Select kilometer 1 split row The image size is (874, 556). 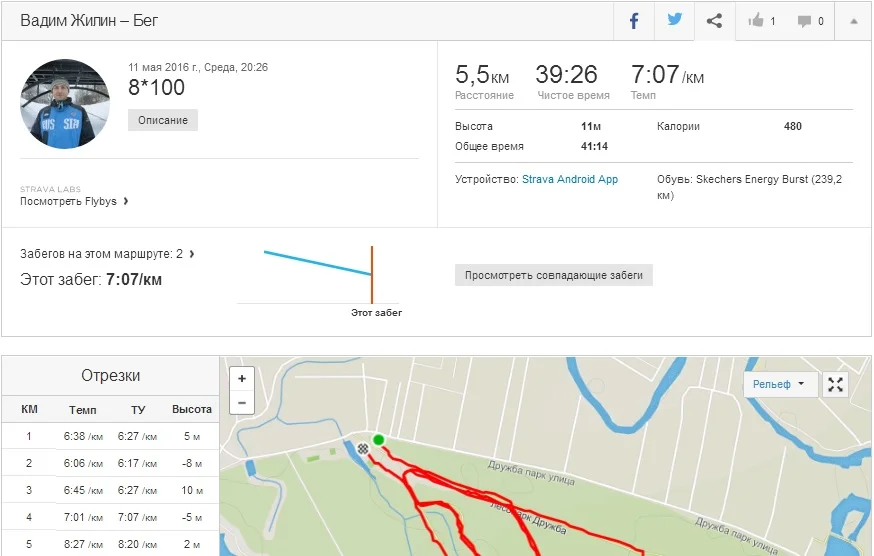pos(110,436)
